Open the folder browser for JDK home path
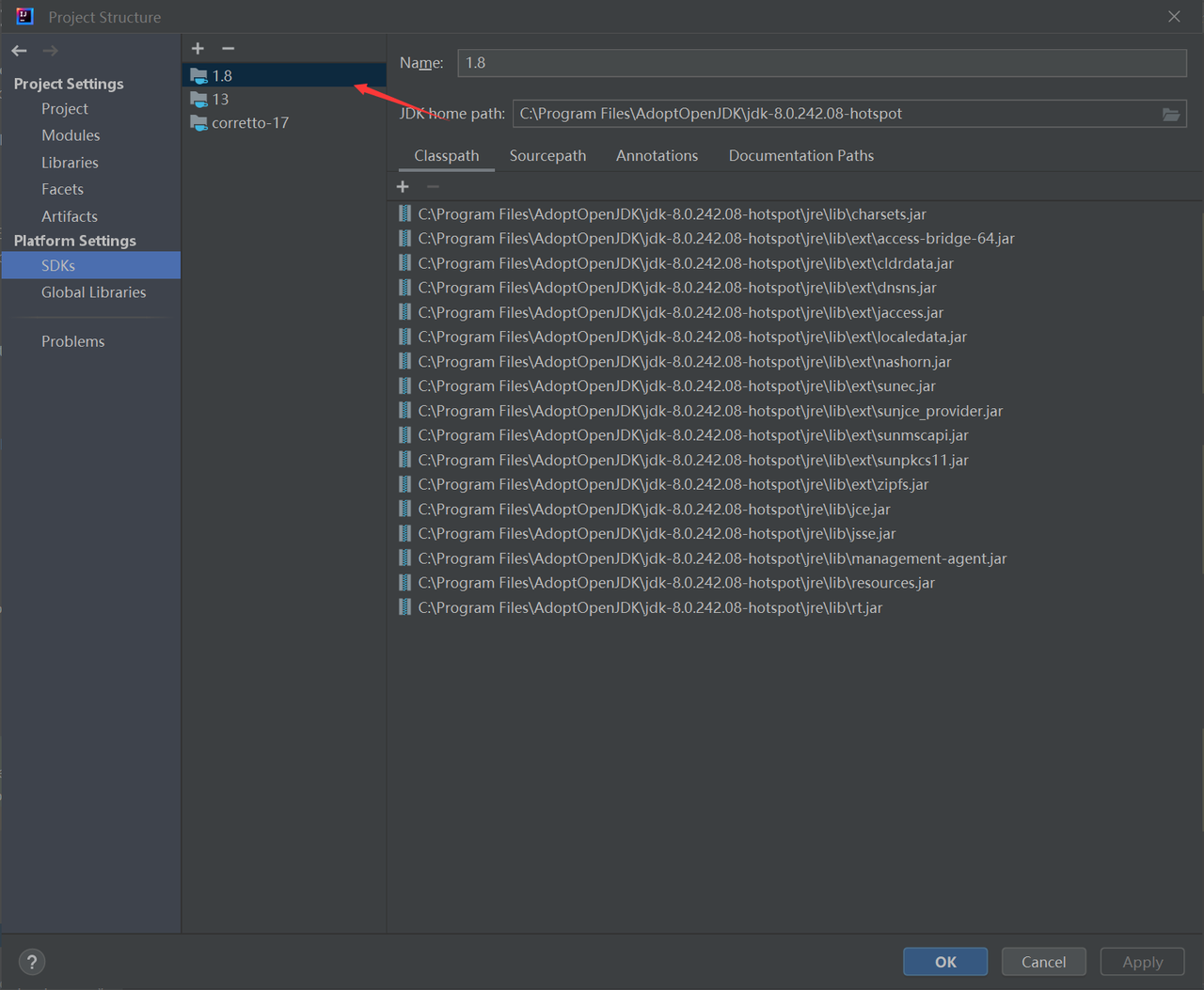 [1171, 113]
